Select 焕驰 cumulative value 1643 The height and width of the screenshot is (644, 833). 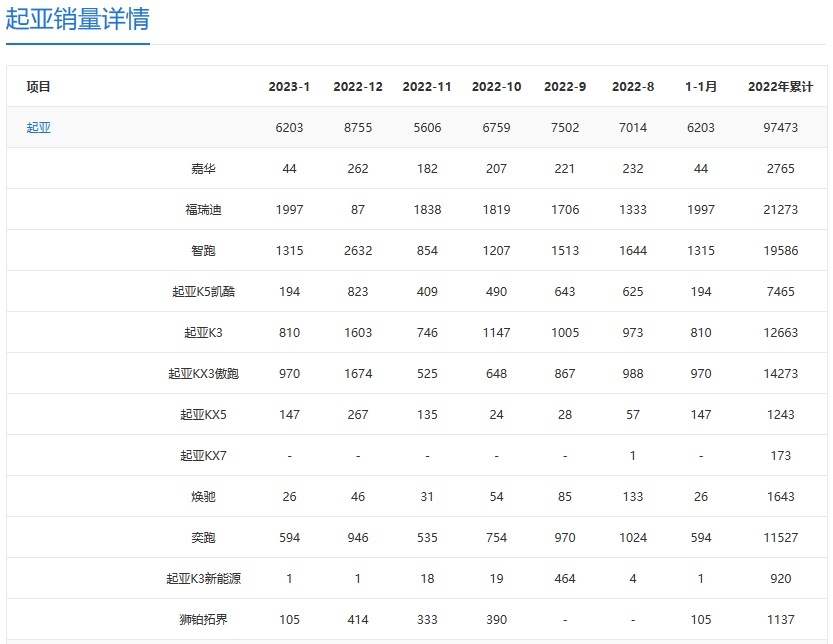click(780, 496)
